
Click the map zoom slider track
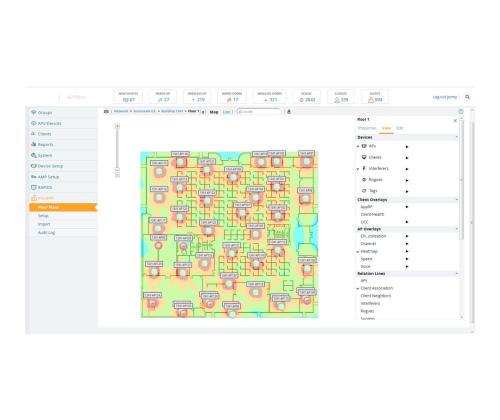pyautogui.click(x=117, y=148)
